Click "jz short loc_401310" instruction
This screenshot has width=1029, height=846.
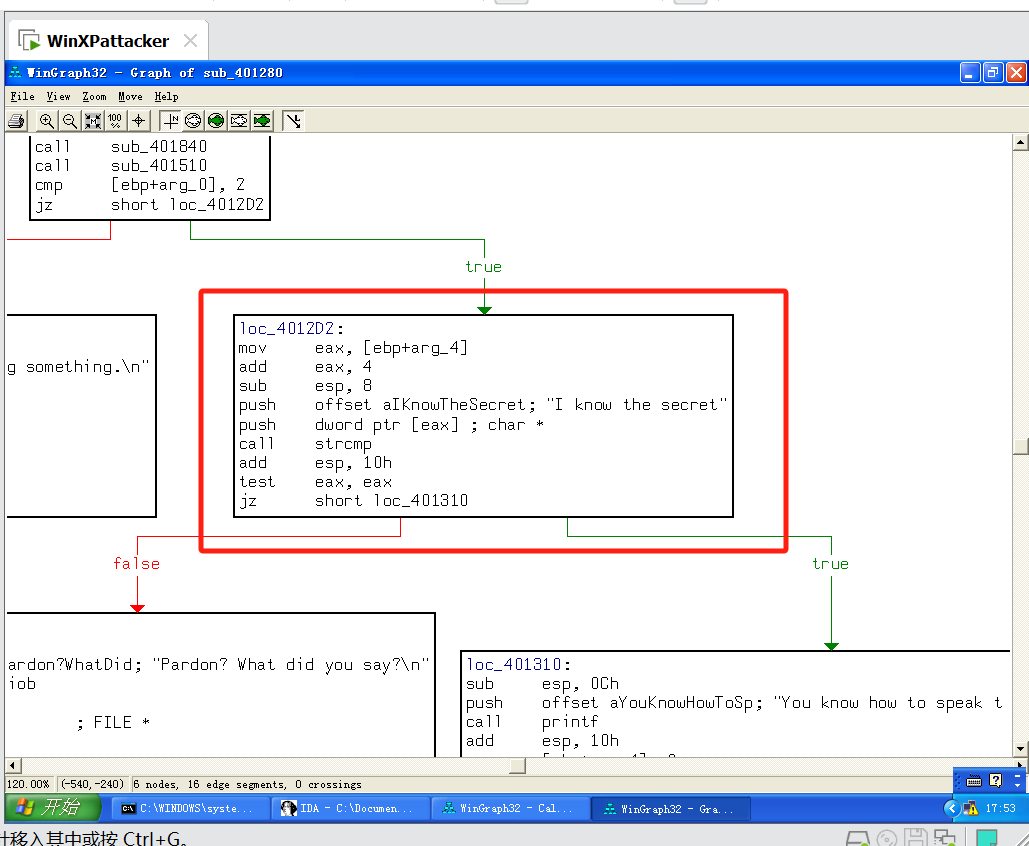tap(353, 501)
